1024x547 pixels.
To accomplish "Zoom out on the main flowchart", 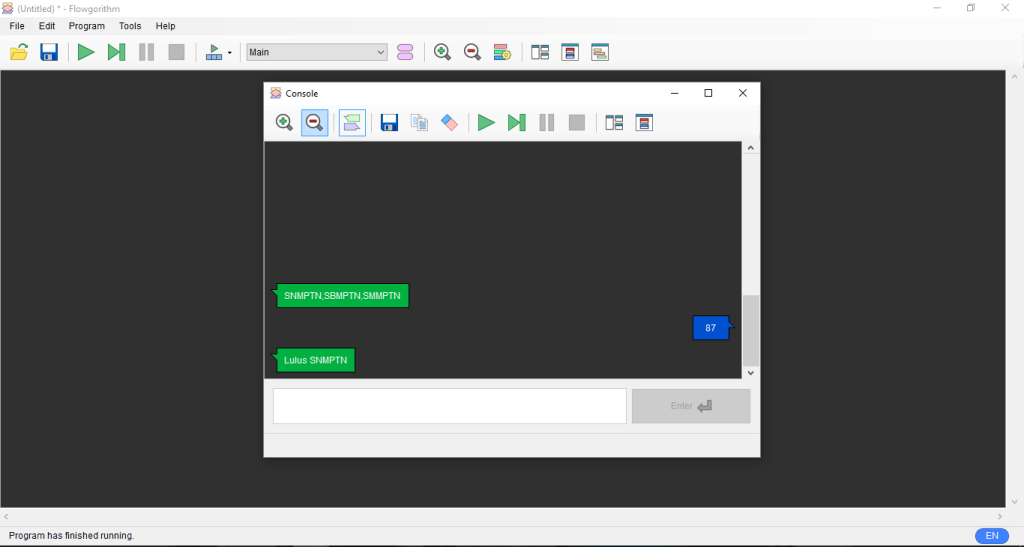I will point(472,52).
